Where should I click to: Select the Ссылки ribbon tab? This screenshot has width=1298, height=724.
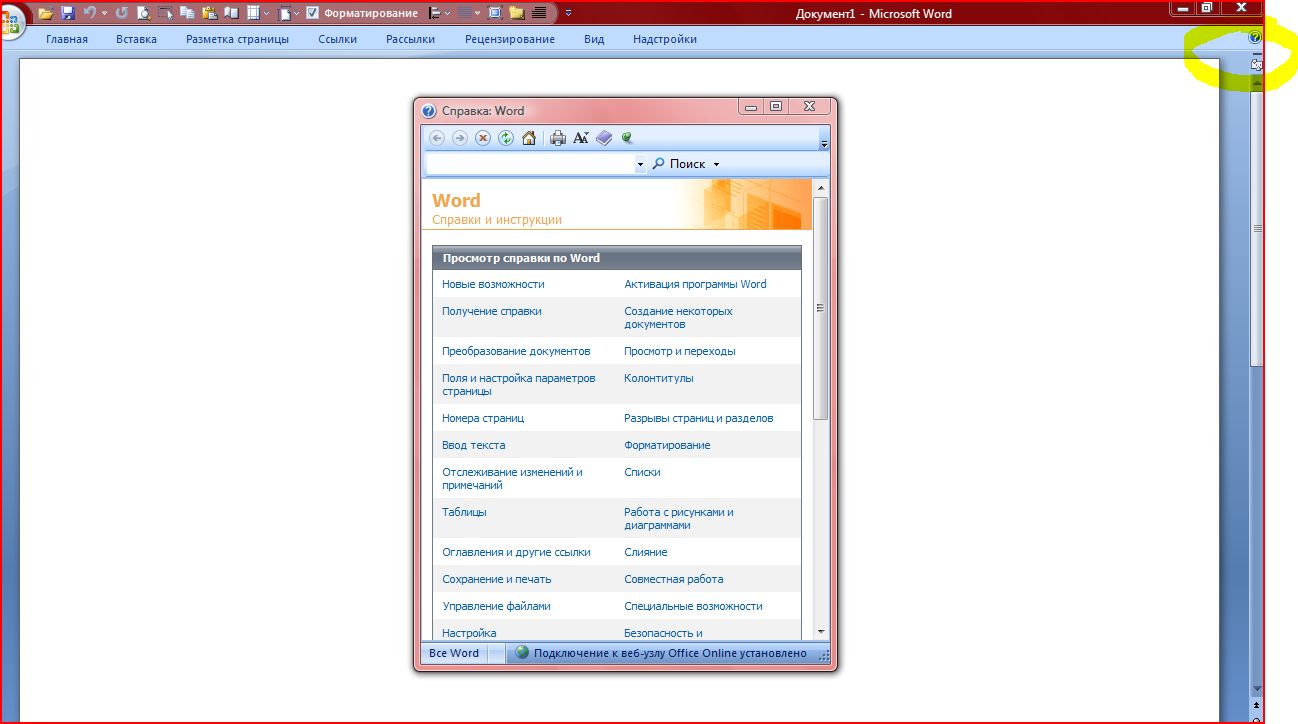coord(337,39)
